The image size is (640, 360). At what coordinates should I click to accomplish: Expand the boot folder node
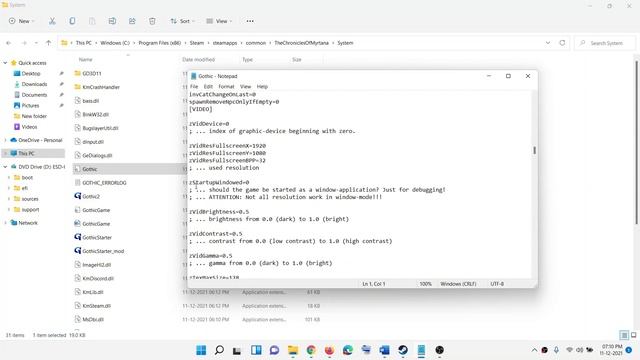(x=9, y=178)
